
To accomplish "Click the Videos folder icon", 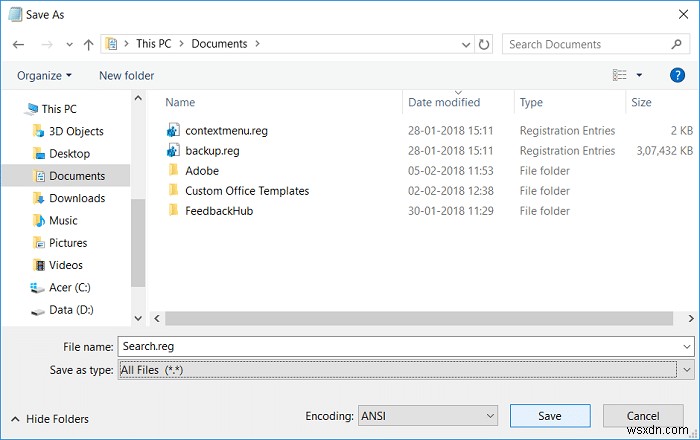I will (x=39, y=265).
